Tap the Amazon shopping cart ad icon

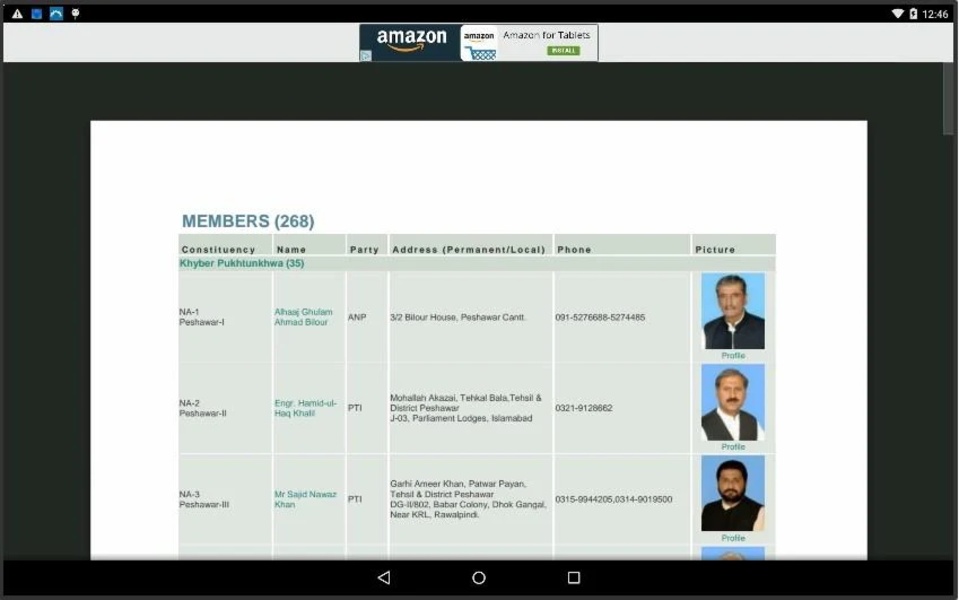pyautogui.click(x=479, y=43)
